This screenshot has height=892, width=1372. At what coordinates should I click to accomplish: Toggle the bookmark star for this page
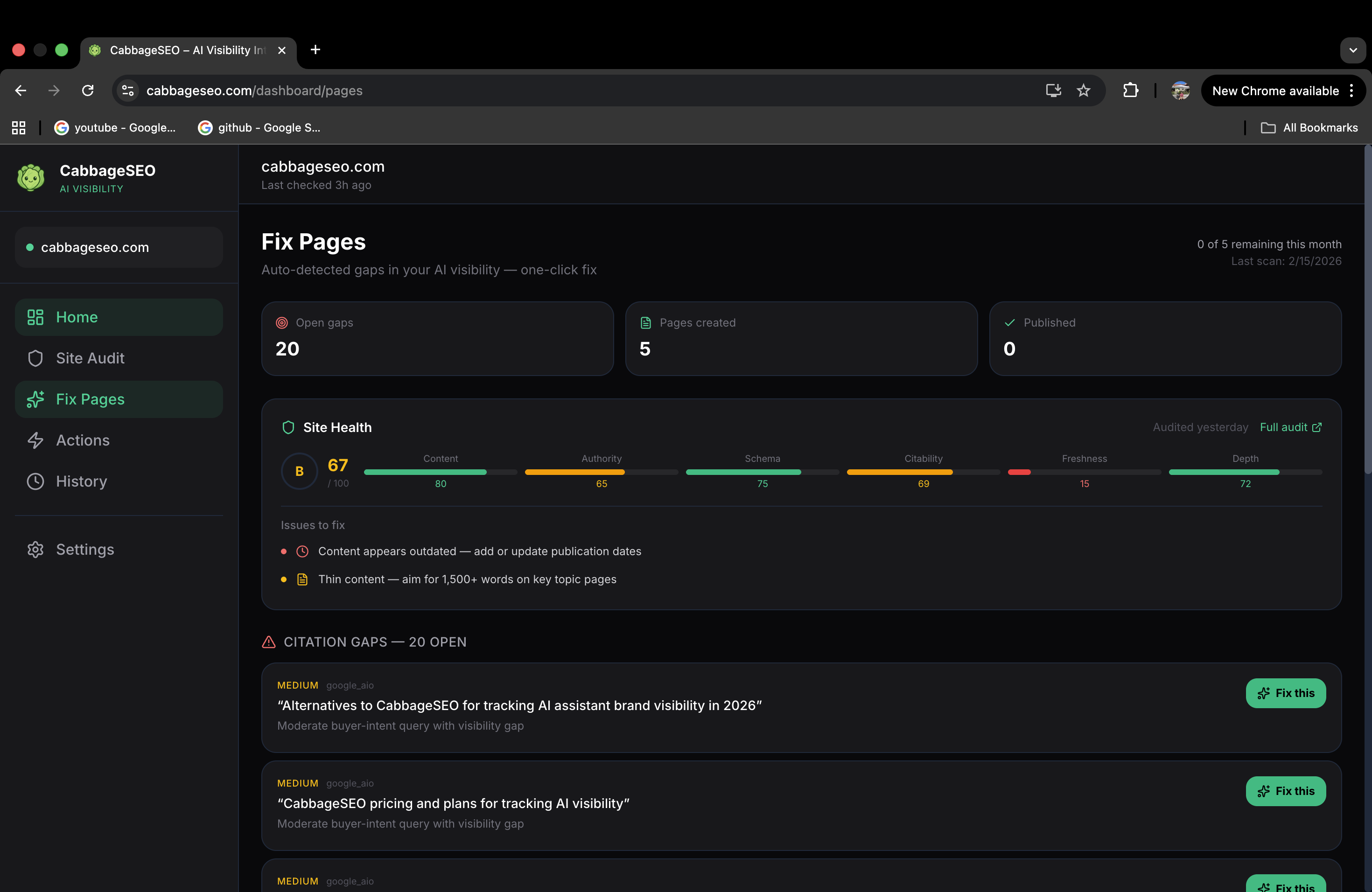click(1083, 91)
